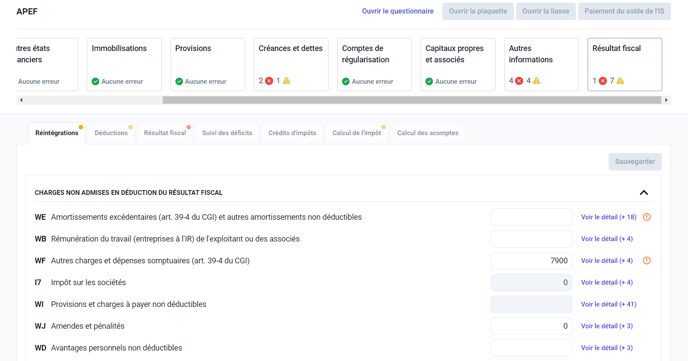688x361 pixels.
Task: Click the Sauvegarder button
Action: 635,161
